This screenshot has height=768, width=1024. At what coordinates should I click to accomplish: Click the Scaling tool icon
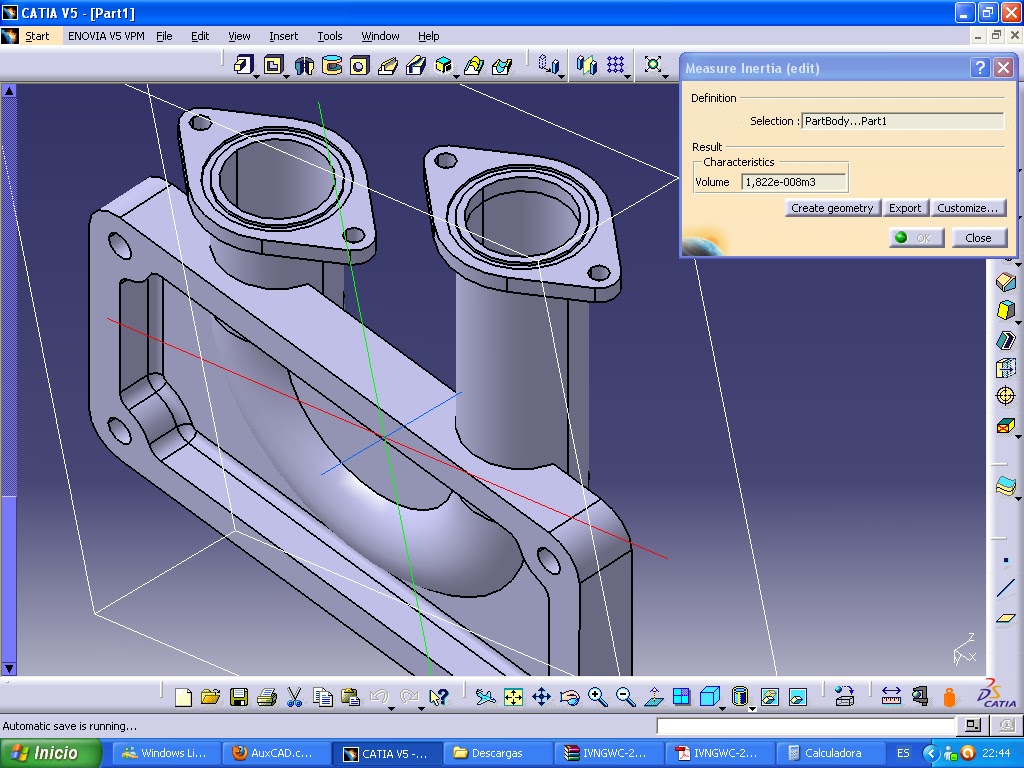(652, 64)
